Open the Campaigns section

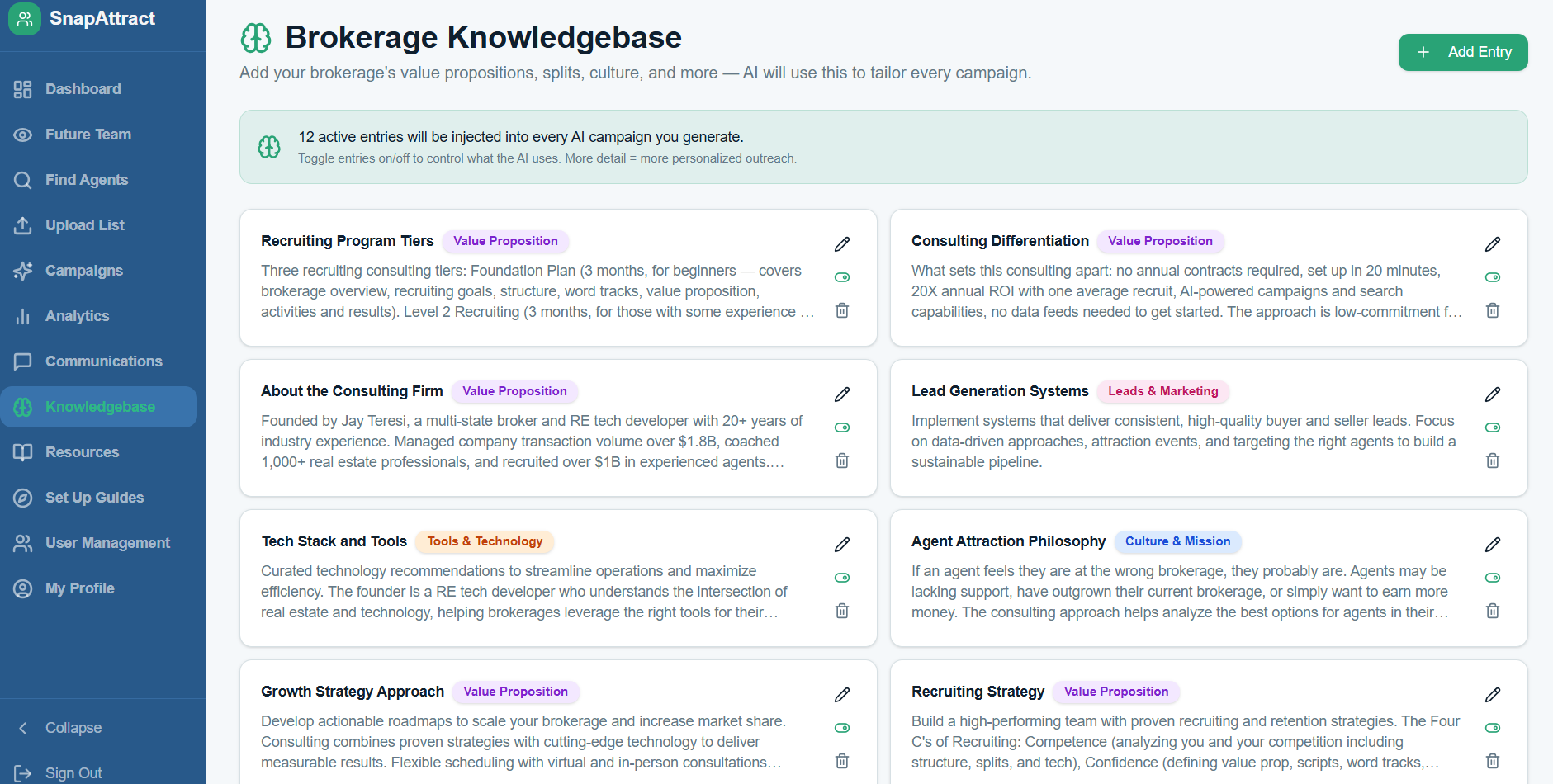tap(98, 271)
